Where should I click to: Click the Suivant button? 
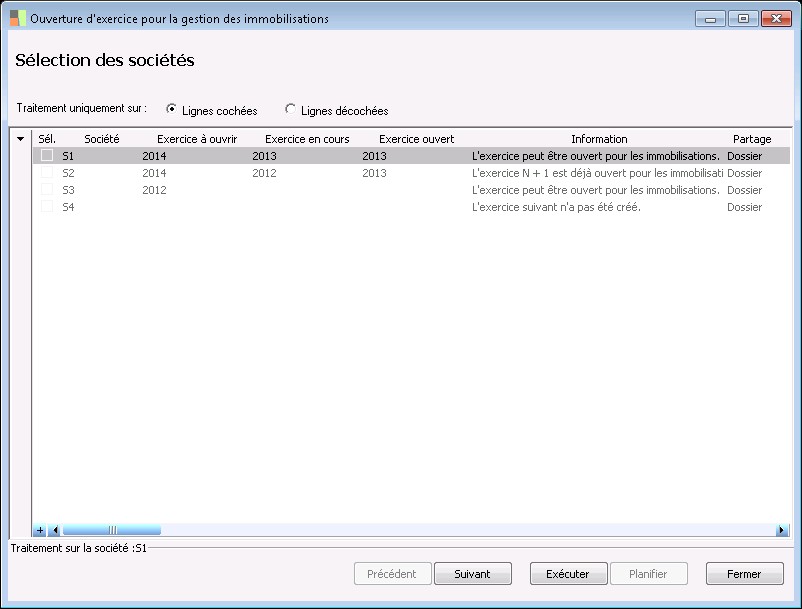click(x=473, y=574)
